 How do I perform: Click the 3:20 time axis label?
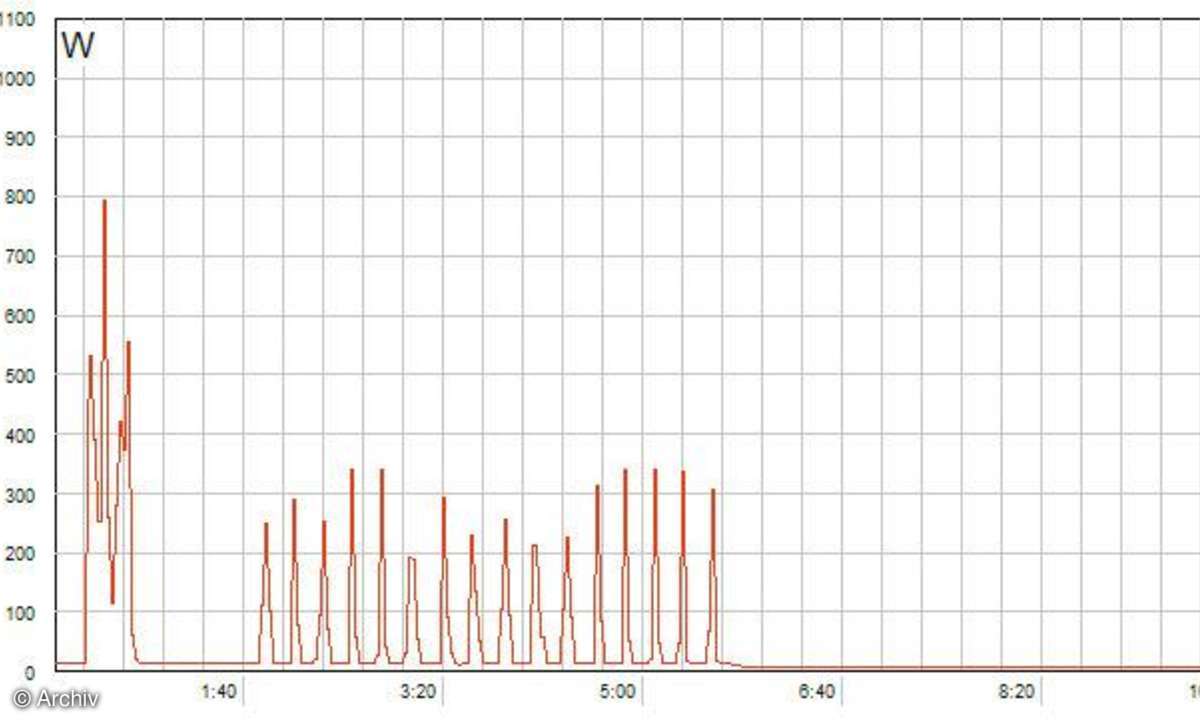coord(418,691)
